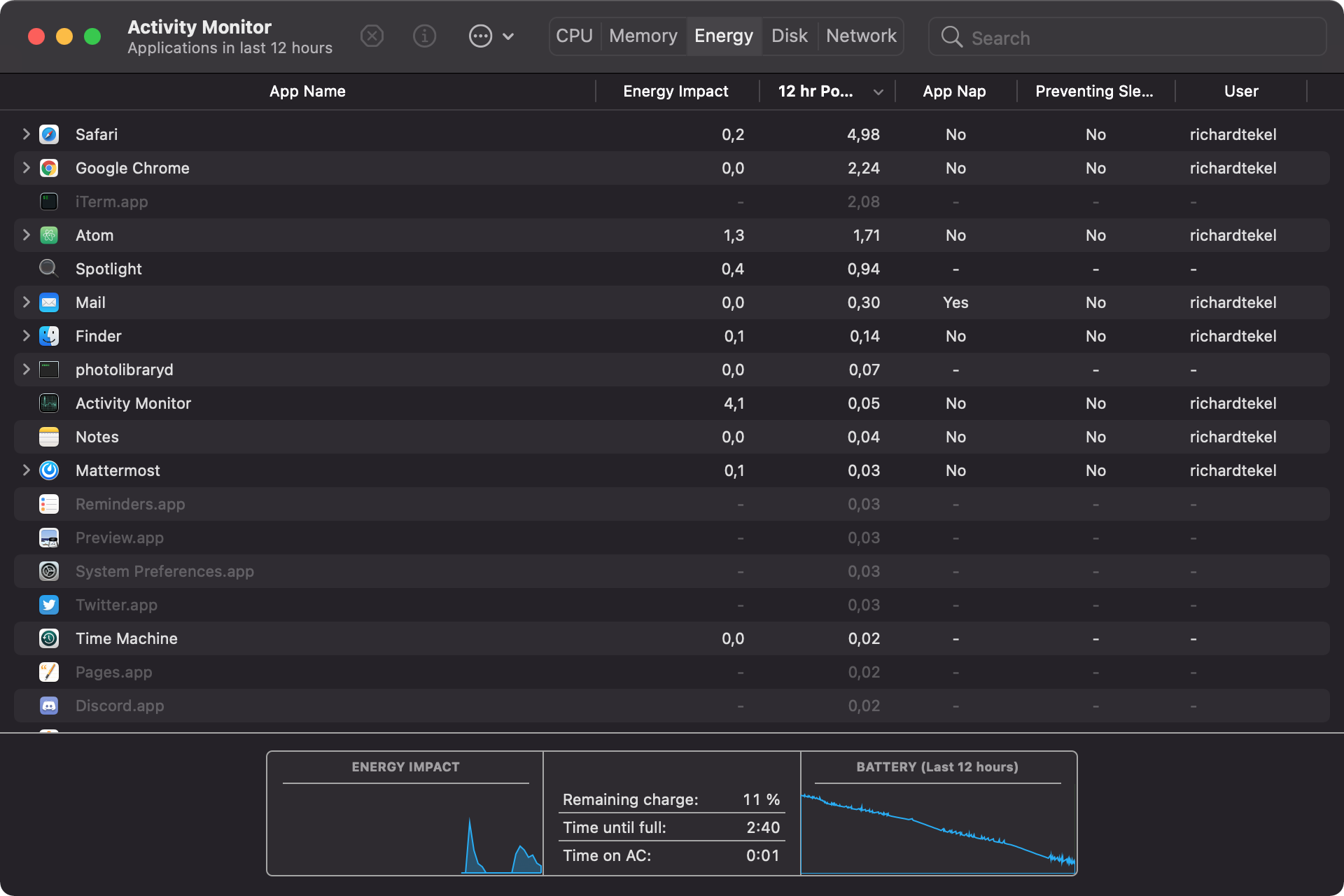Image resolution: width=1344 pixels, height=896 pixels.
Task: Switch to the Disk tab
Action: (790, 36)
